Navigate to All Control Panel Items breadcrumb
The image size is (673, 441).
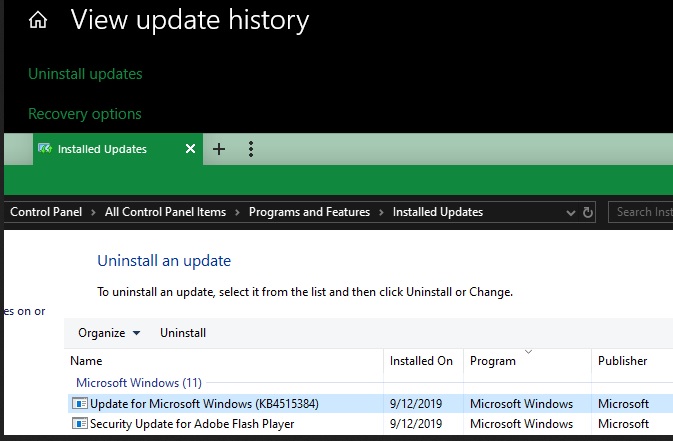tap(165, 212)
